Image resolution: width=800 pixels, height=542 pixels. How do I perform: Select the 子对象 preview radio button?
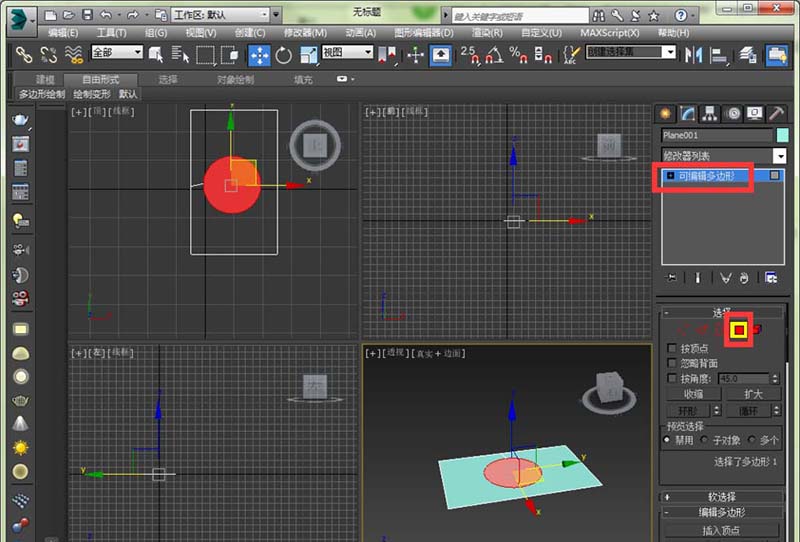704,440
